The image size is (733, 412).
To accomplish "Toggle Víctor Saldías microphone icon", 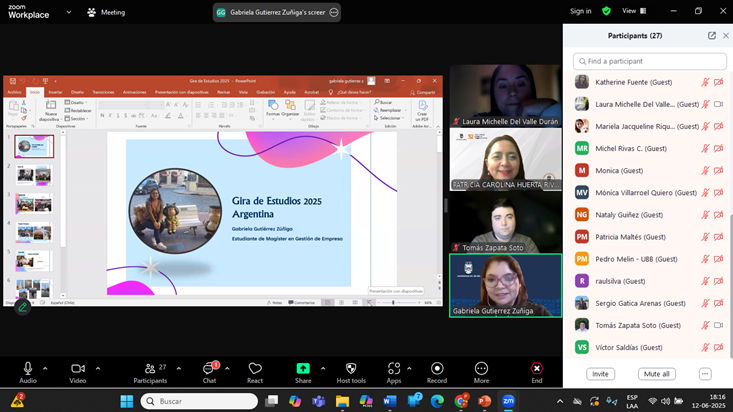I will 705,347.
